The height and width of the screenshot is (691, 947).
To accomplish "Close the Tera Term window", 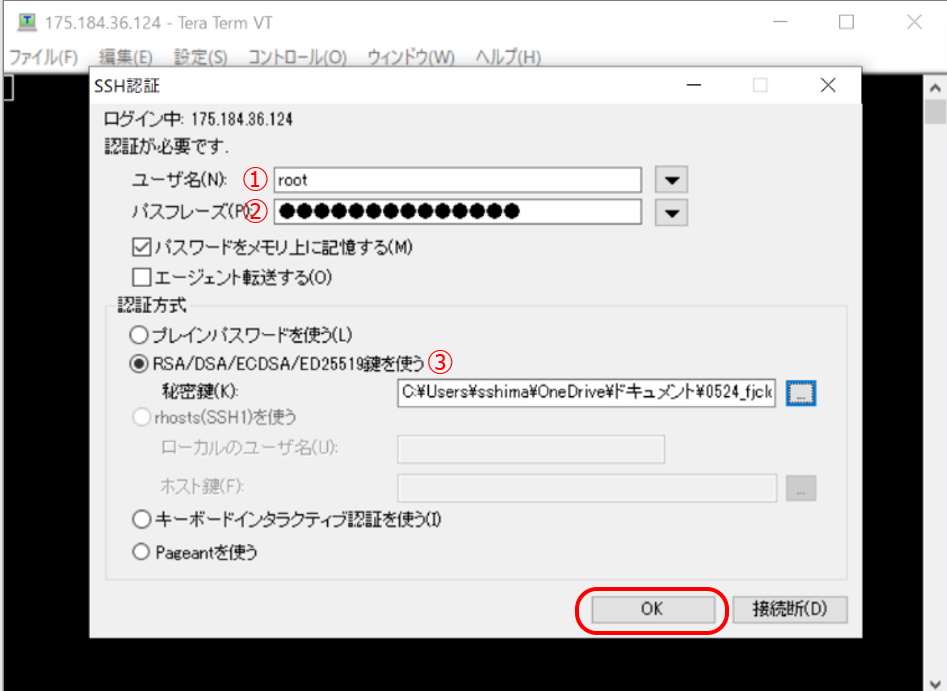I will (914, 22).
